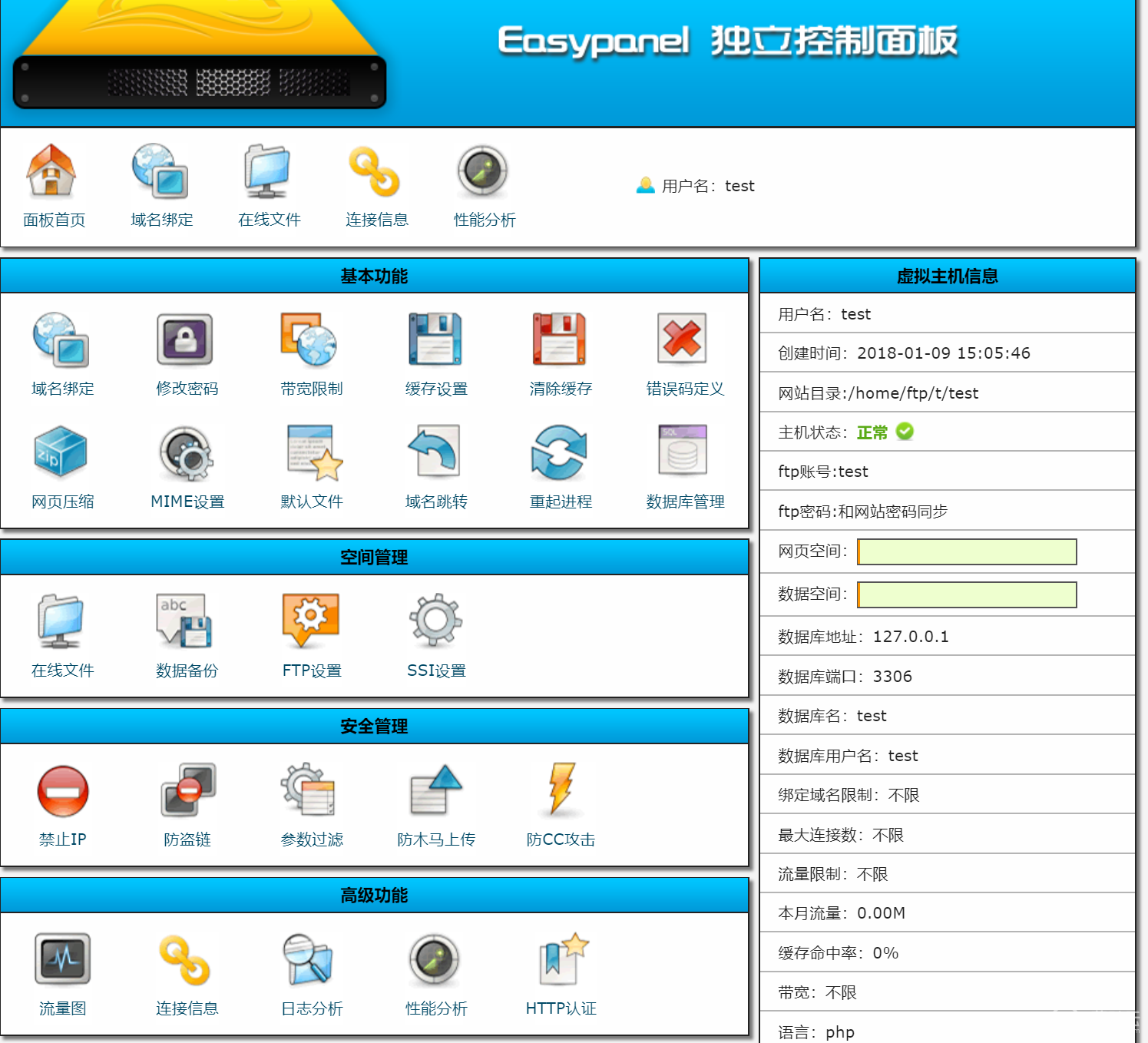Click the 网站目录:/home/ftp/t/test row
This screenshot has width=1148, height=1043.
[947, 392]
